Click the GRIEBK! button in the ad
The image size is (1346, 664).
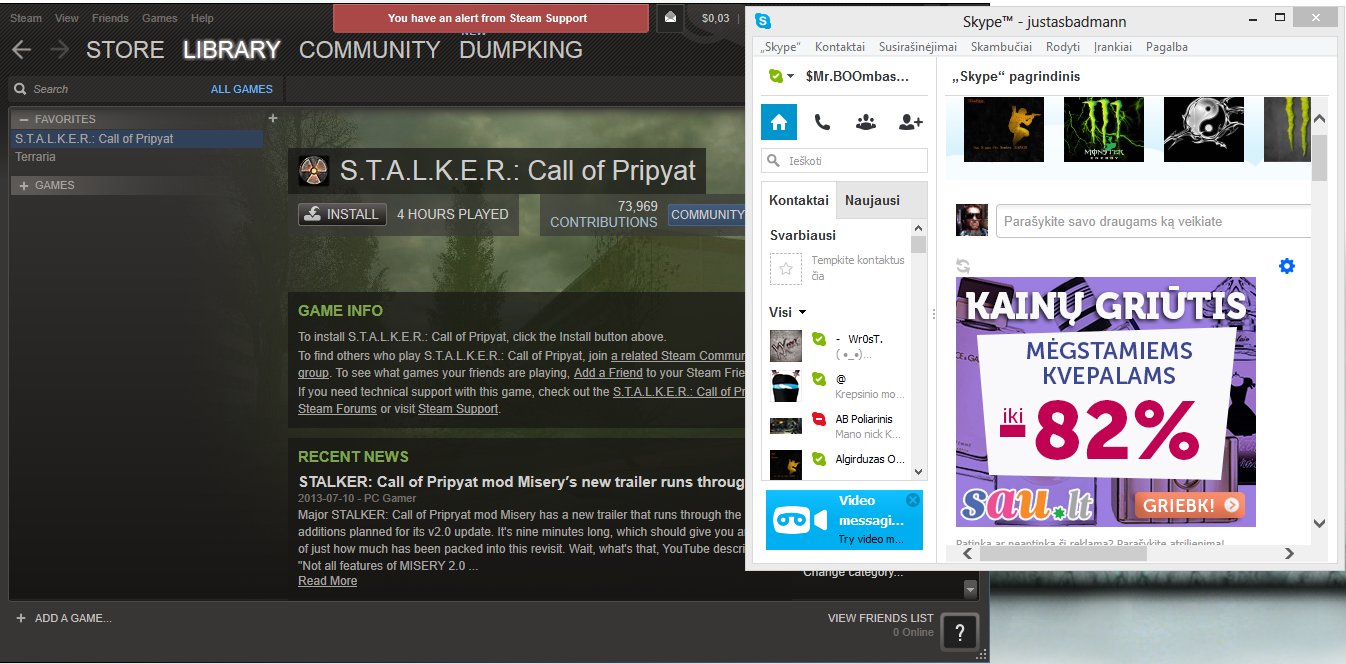[x=1192, y=505]
